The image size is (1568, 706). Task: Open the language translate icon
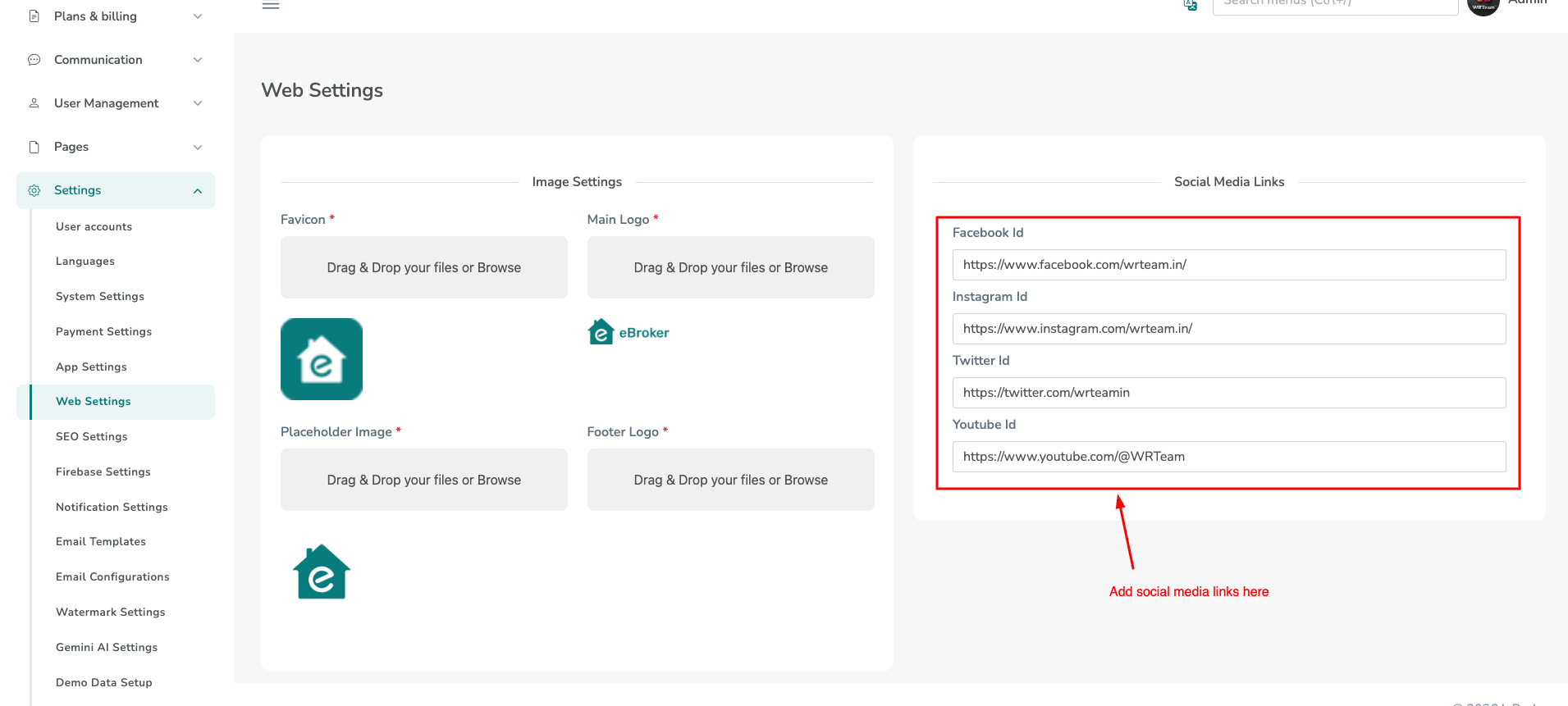click(x=1190, y=5)
